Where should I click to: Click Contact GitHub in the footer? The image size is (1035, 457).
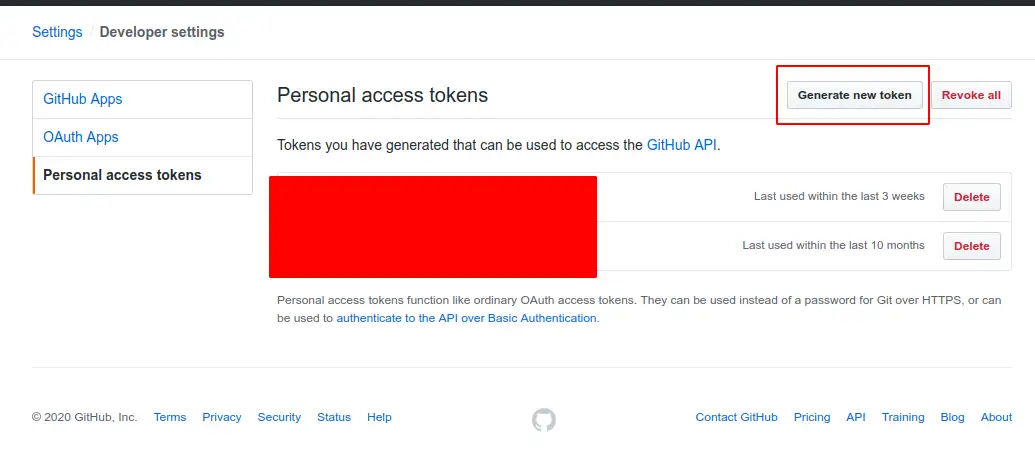pos(737,417)
